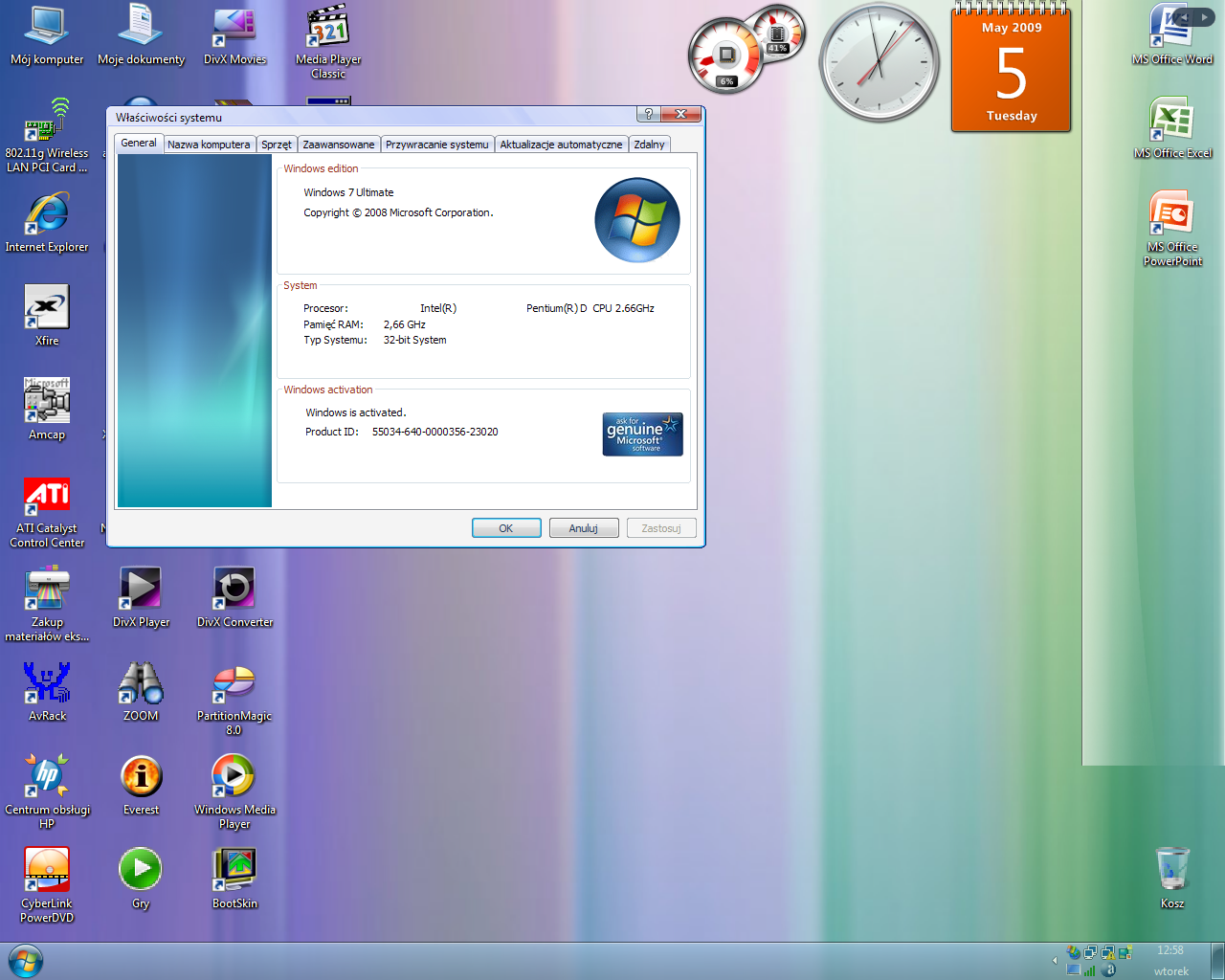Open Moje dokumenty folder icon
Image resolution: width=1225 pixels, height=980 pixels.
pos(141,35)
